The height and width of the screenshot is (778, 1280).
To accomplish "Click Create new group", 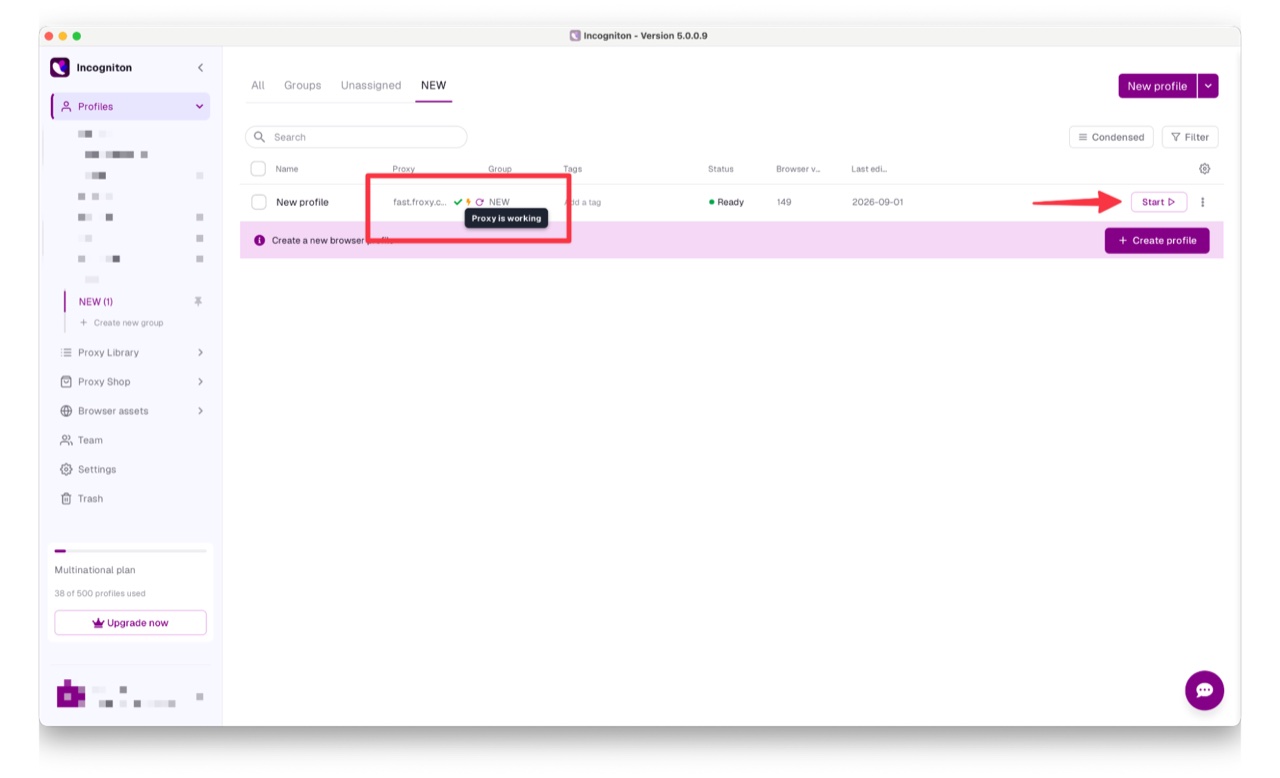I will 122,323.
